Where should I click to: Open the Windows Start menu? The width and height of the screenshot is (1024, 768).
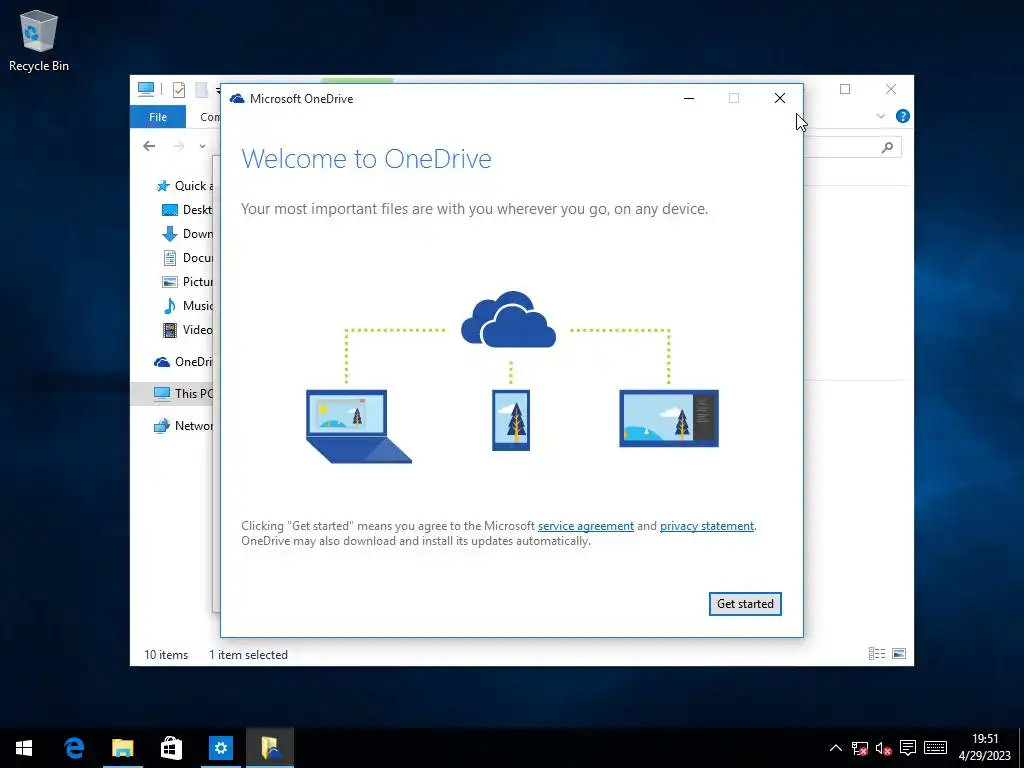coord(24,748)
